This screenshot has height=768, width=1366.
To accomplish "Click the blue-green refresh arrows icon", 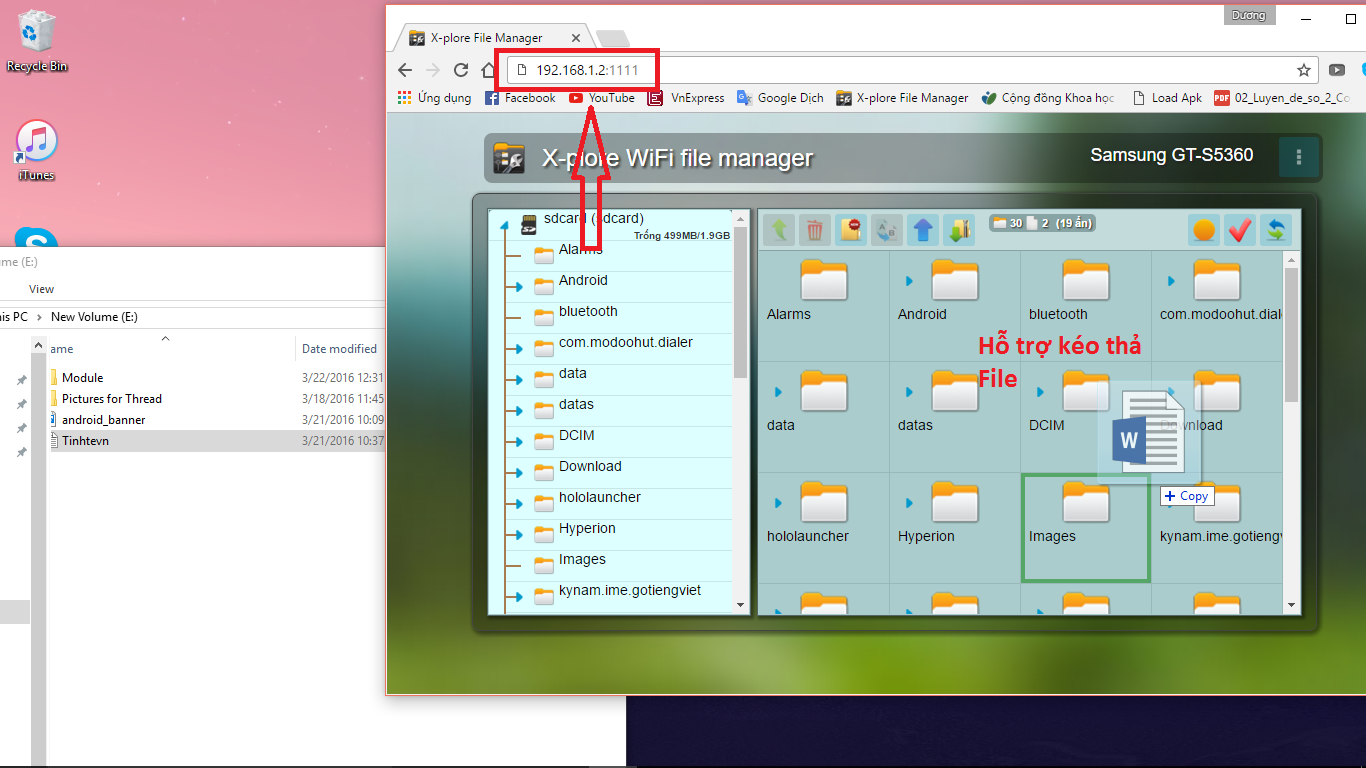I will 1276,230.
